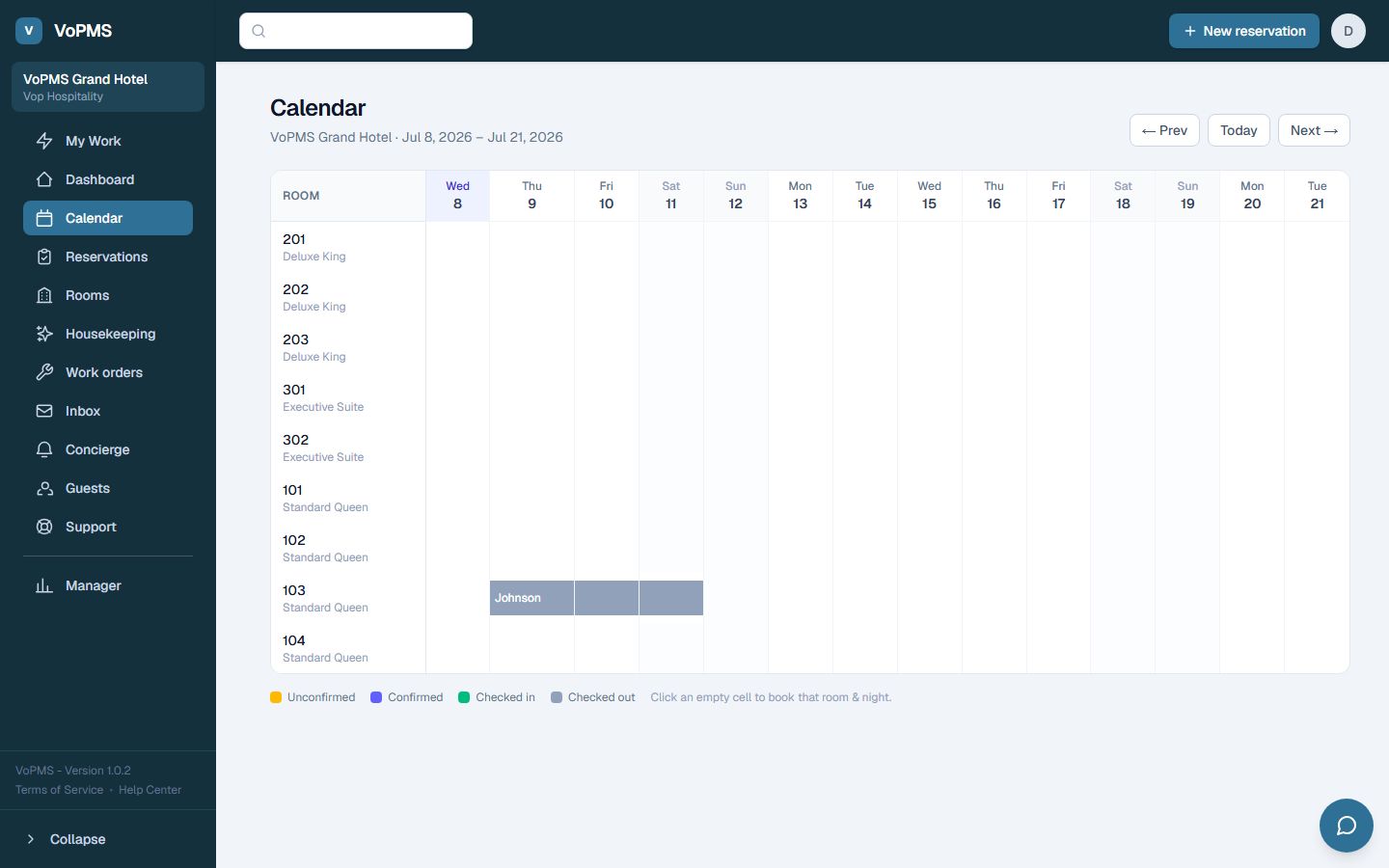Click the Support lifebuoy icon
Image resolution: width=1389 pixels, height=868 pixels.
(x=44, y=527)
